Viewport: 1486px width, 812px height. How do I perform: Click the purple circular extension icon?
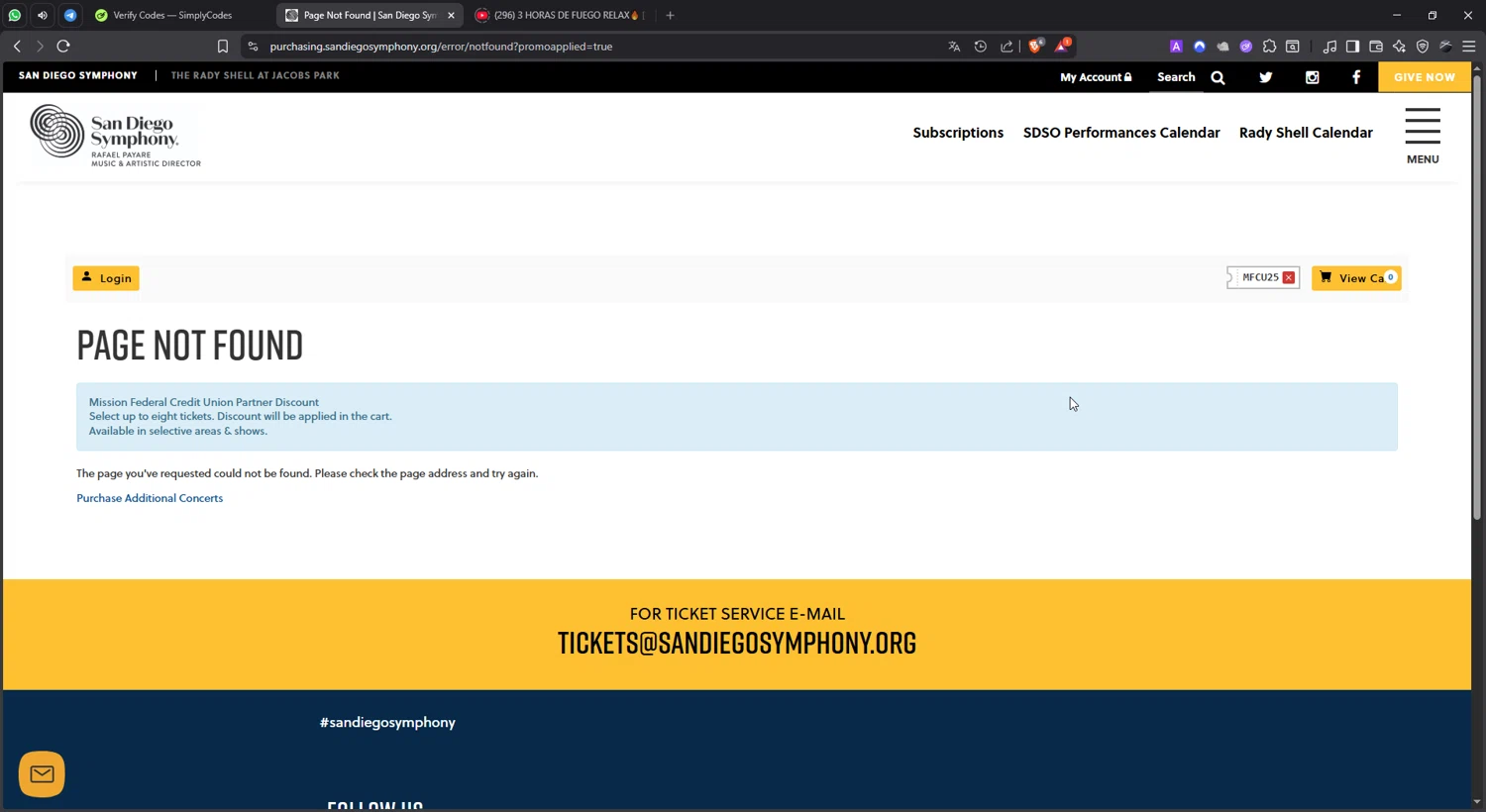pos(1246,46)
